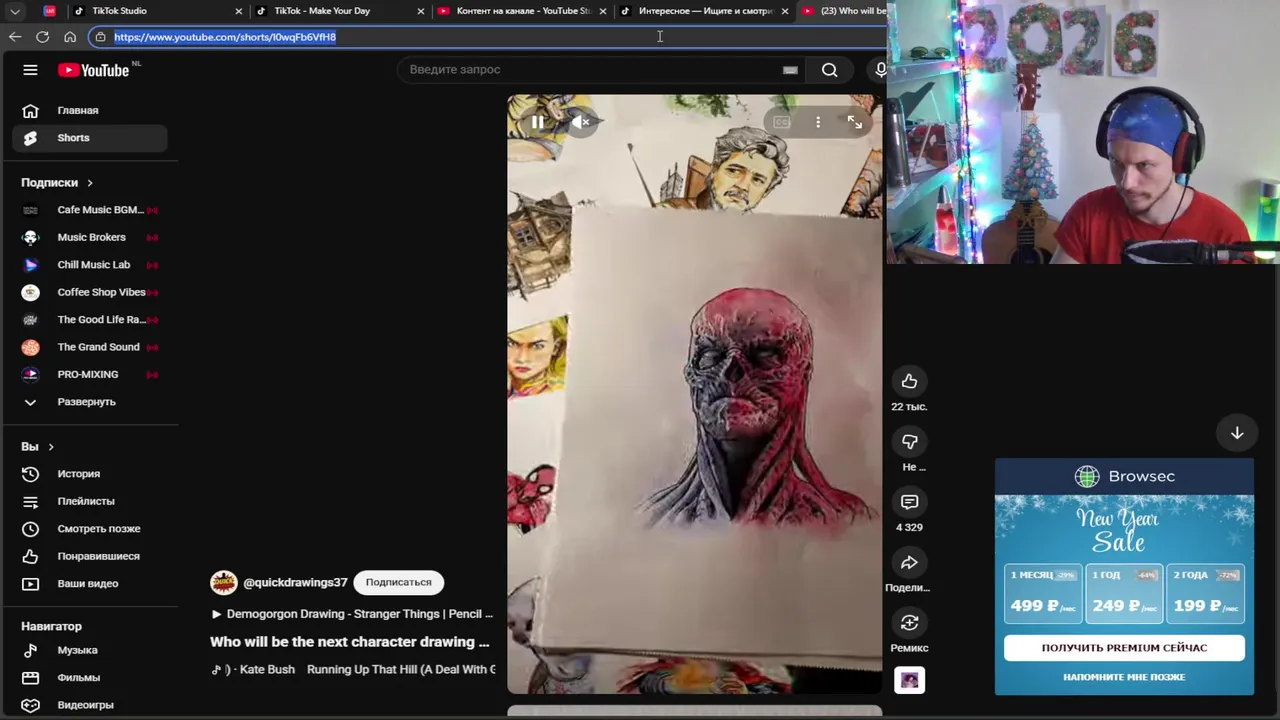Switch to the 'Интересное' TikTok tab
The image size is (1280, 720).
pos(705,11)
